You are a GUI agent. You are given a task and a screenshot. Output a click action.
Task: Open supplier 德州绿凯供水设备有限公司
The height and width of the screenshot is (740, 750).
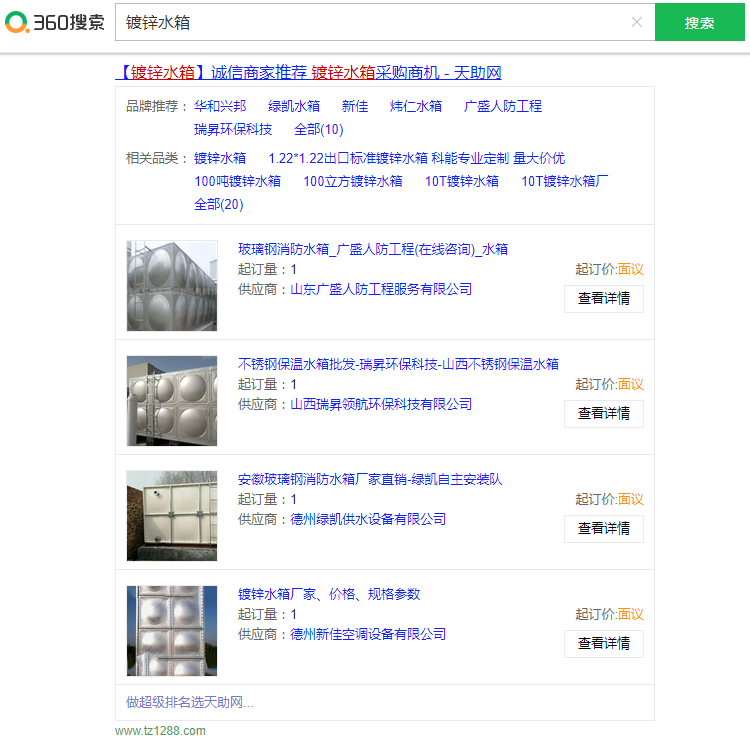tap(368, 519)
